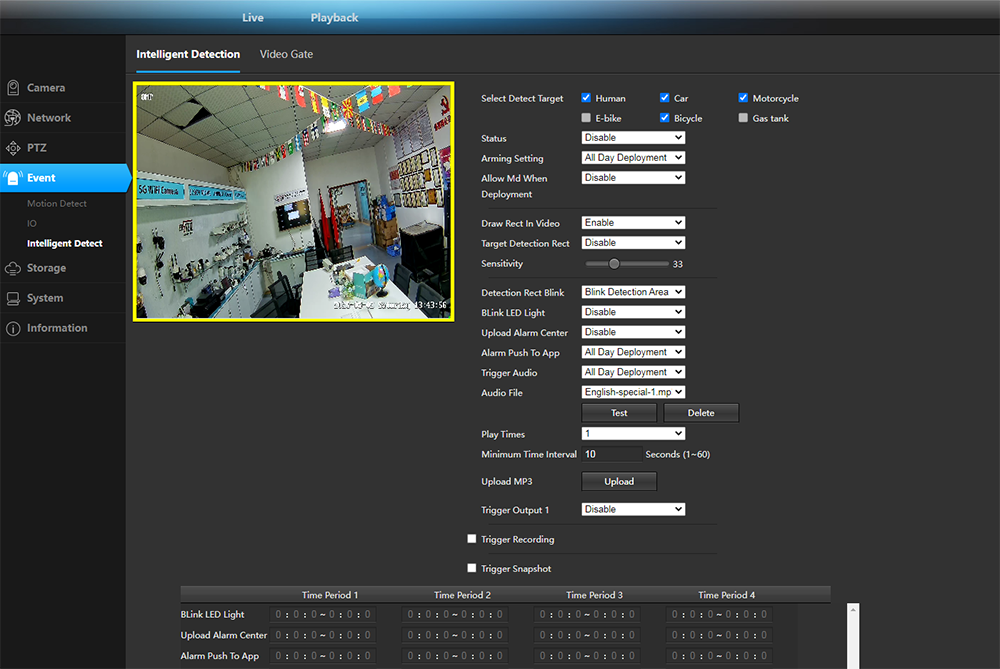1000x669 pixels.
Task: Switch to the Video Gate tab
Action: coord(286,54)
